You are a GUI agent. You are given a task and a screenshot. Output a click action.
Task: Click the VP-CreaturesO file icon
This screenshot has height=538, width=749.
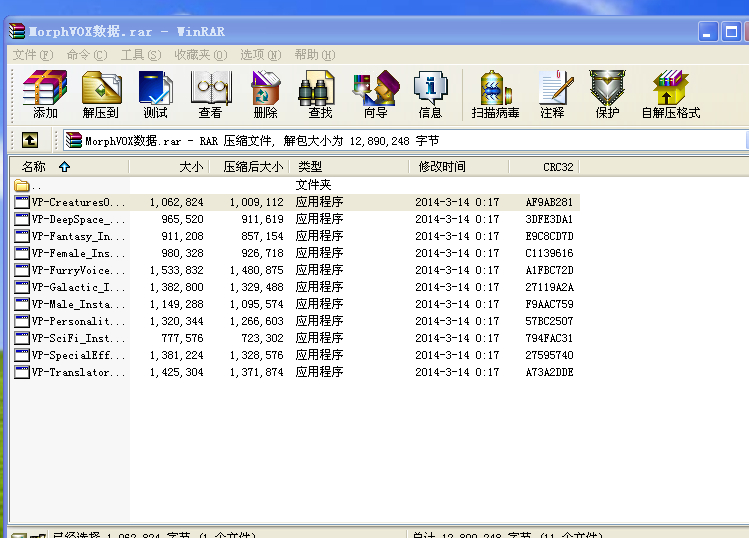pos(21,202)
